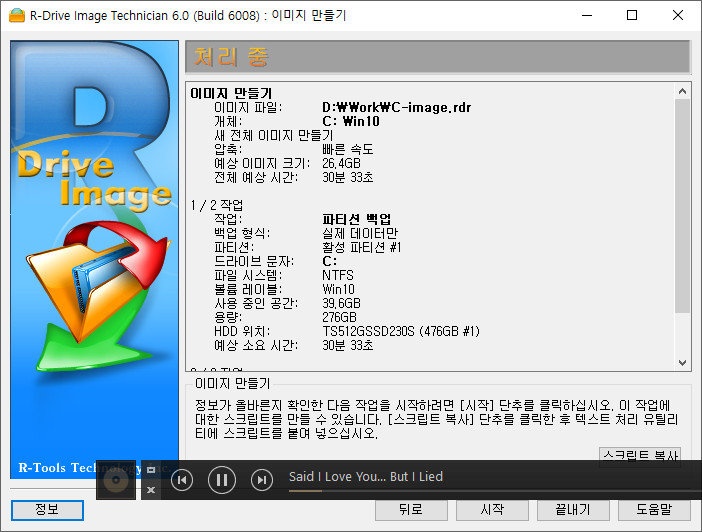Click the vertical scrollbar thumb in summary
The height and width of the screenshot is (532, 702).
coord(682,206)
